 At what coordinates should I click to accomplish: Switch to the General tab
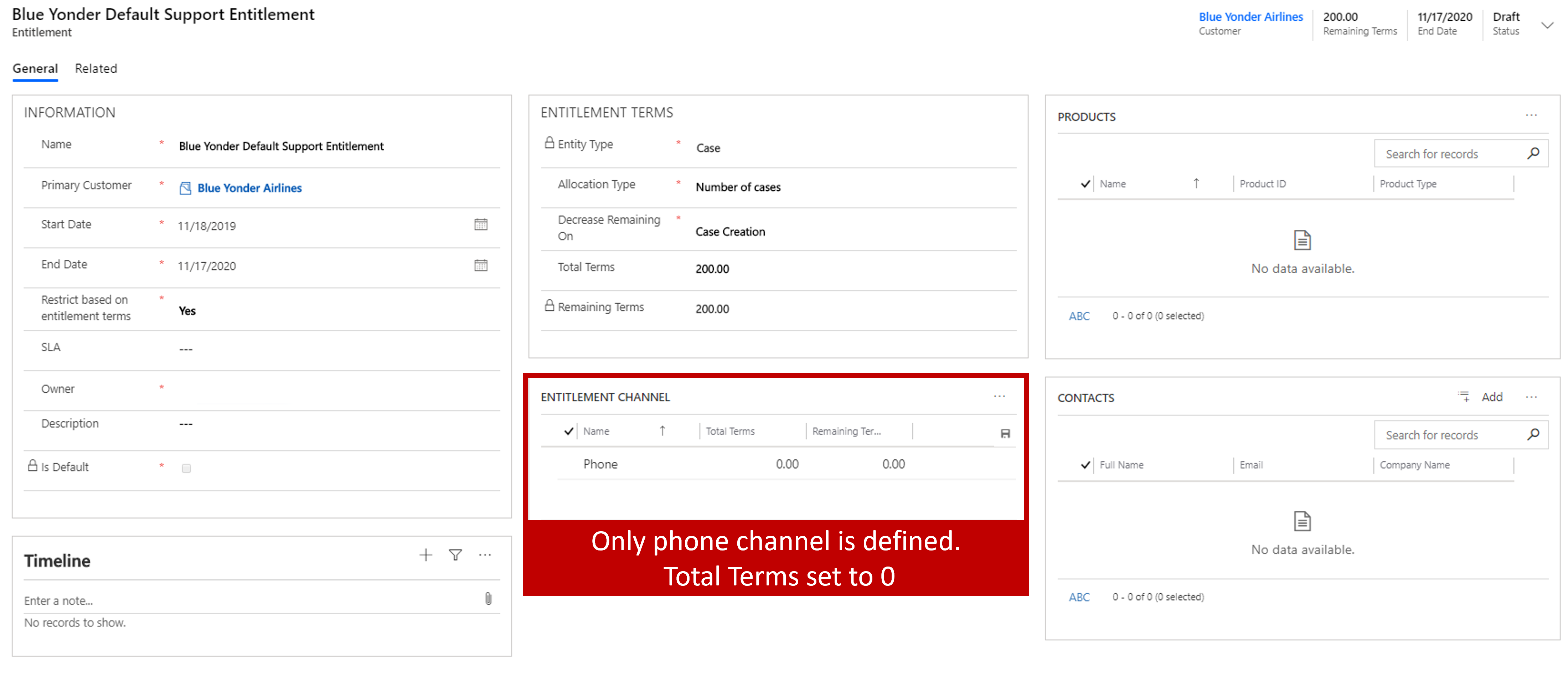pos(35,68)
